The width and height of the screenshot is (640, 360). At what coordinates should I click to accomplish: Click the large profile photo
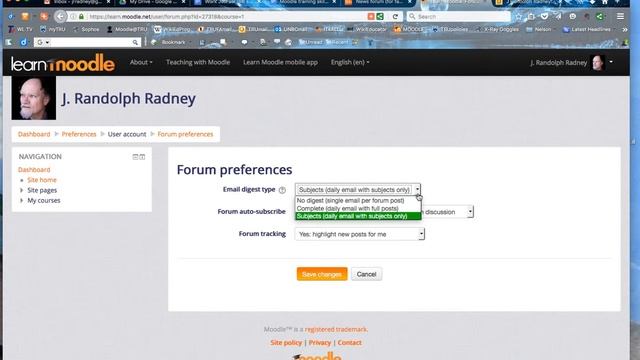point(34,98)
